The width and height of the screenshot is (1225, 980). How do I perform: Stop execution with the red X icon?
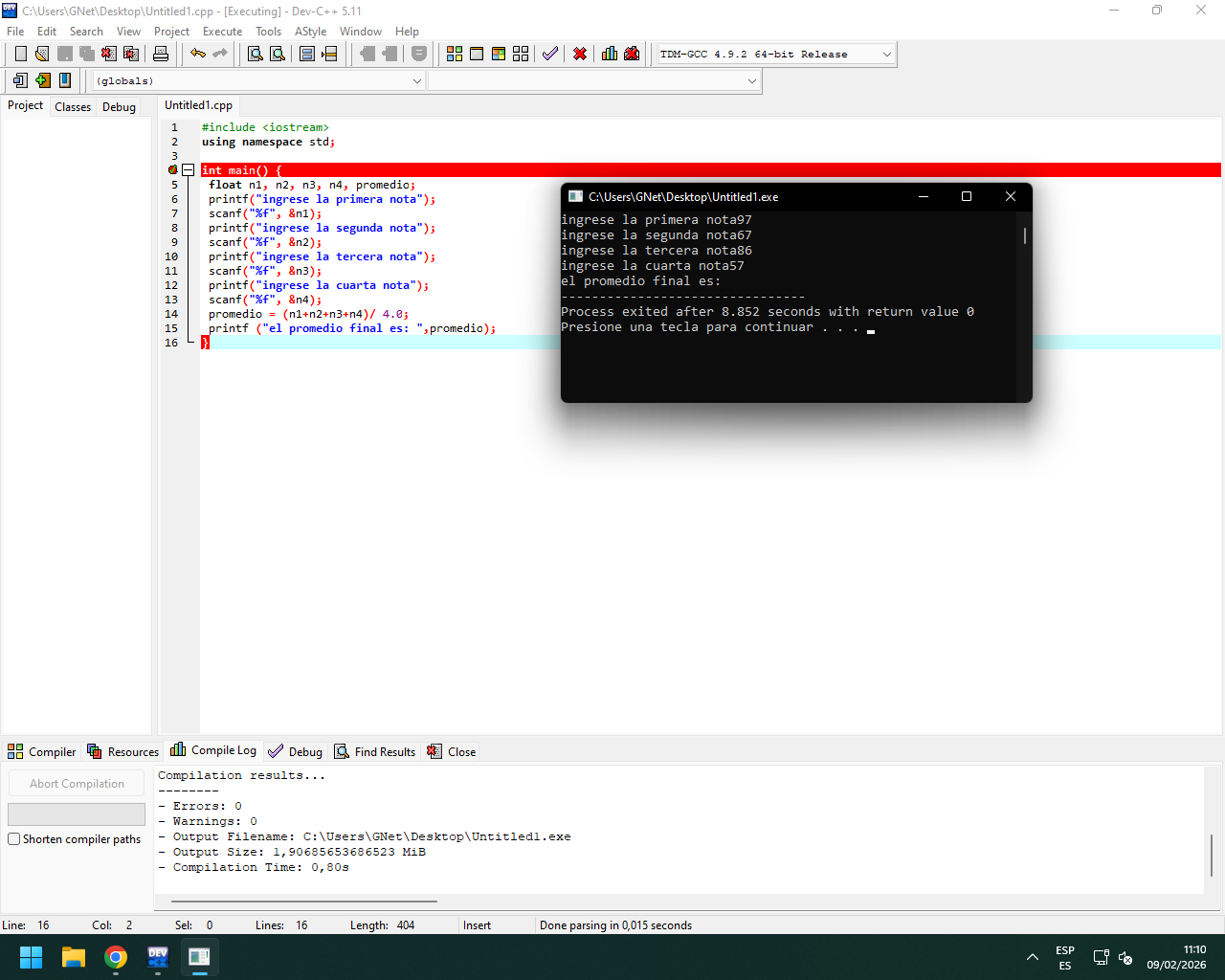coord(580,54)
